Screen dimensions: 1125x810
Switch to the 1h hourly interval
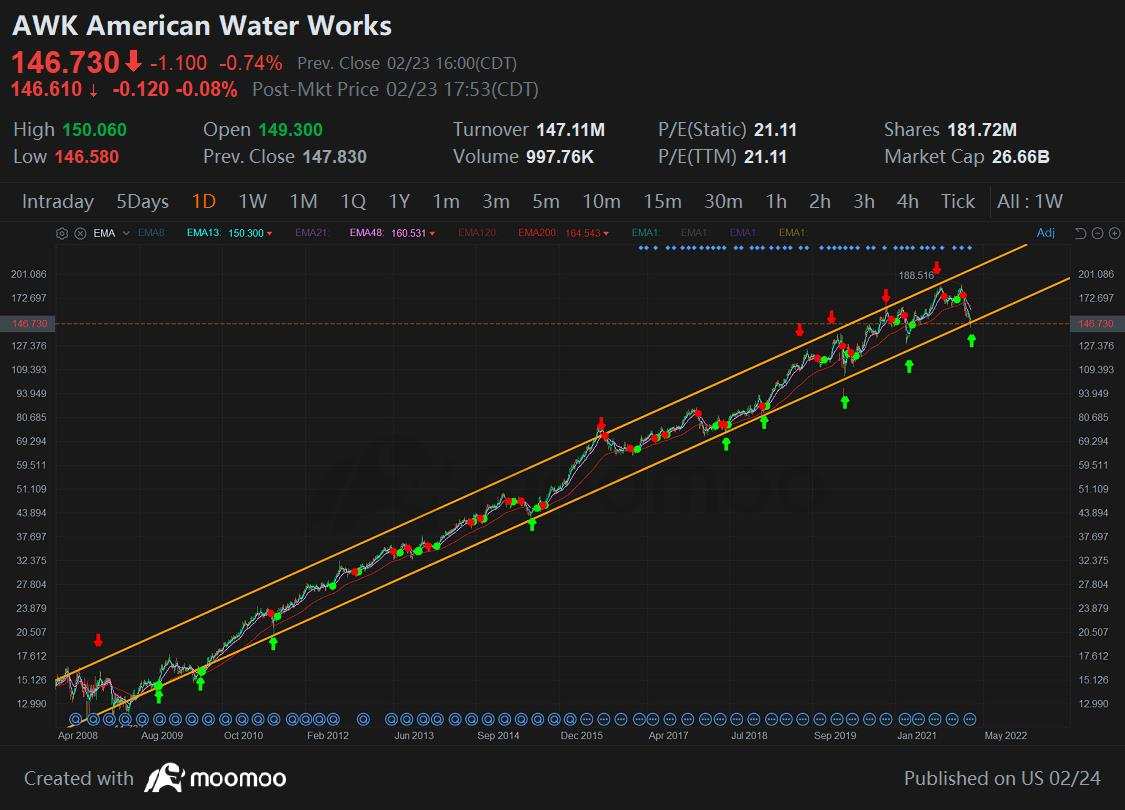click(x=776, y=202)
